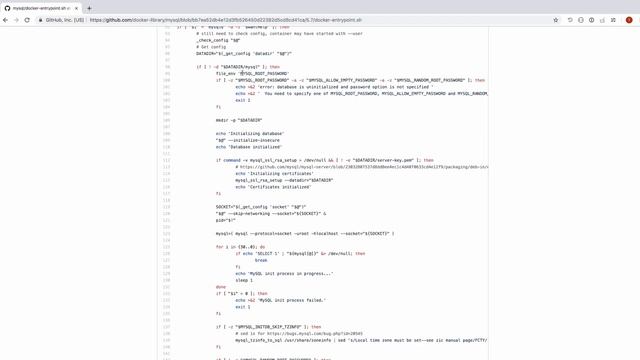Click the mysql_ssl_rsa_setup --datadir line
The image size is (640, 360).
[x=284, y=180]
